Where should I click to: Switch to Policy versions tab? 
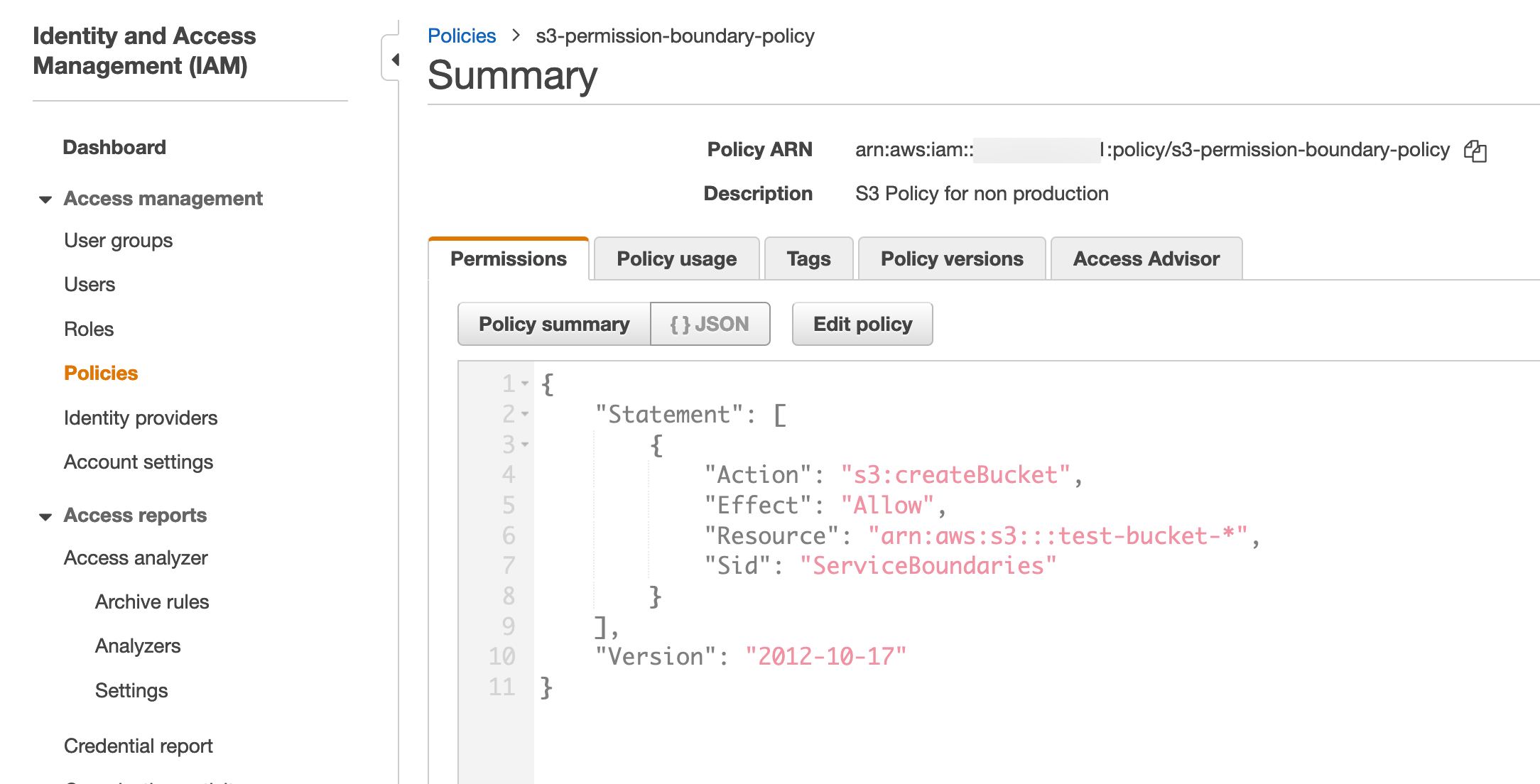pos(951,259)
